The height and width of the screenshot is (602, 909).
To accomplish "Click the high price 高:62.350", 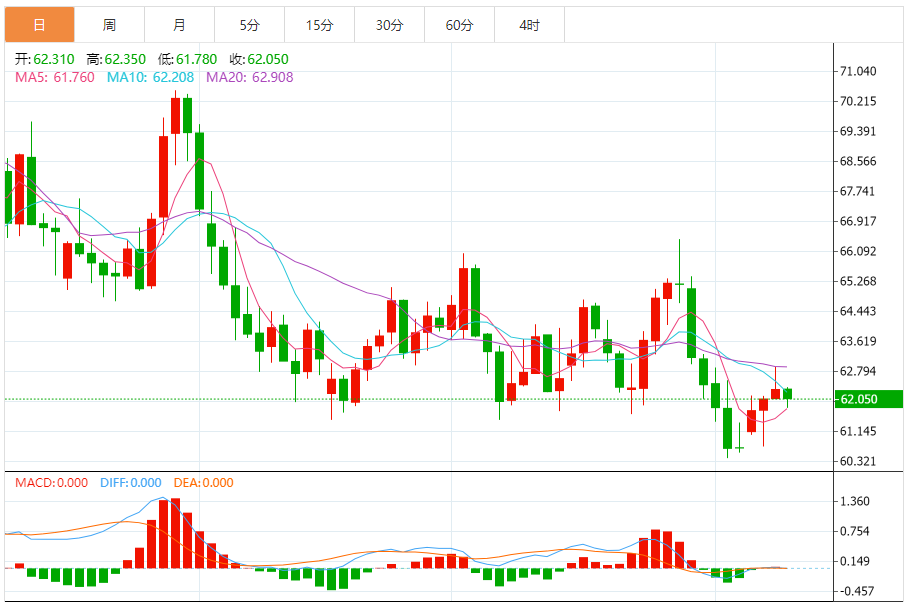I will click(x=116, y=59).
